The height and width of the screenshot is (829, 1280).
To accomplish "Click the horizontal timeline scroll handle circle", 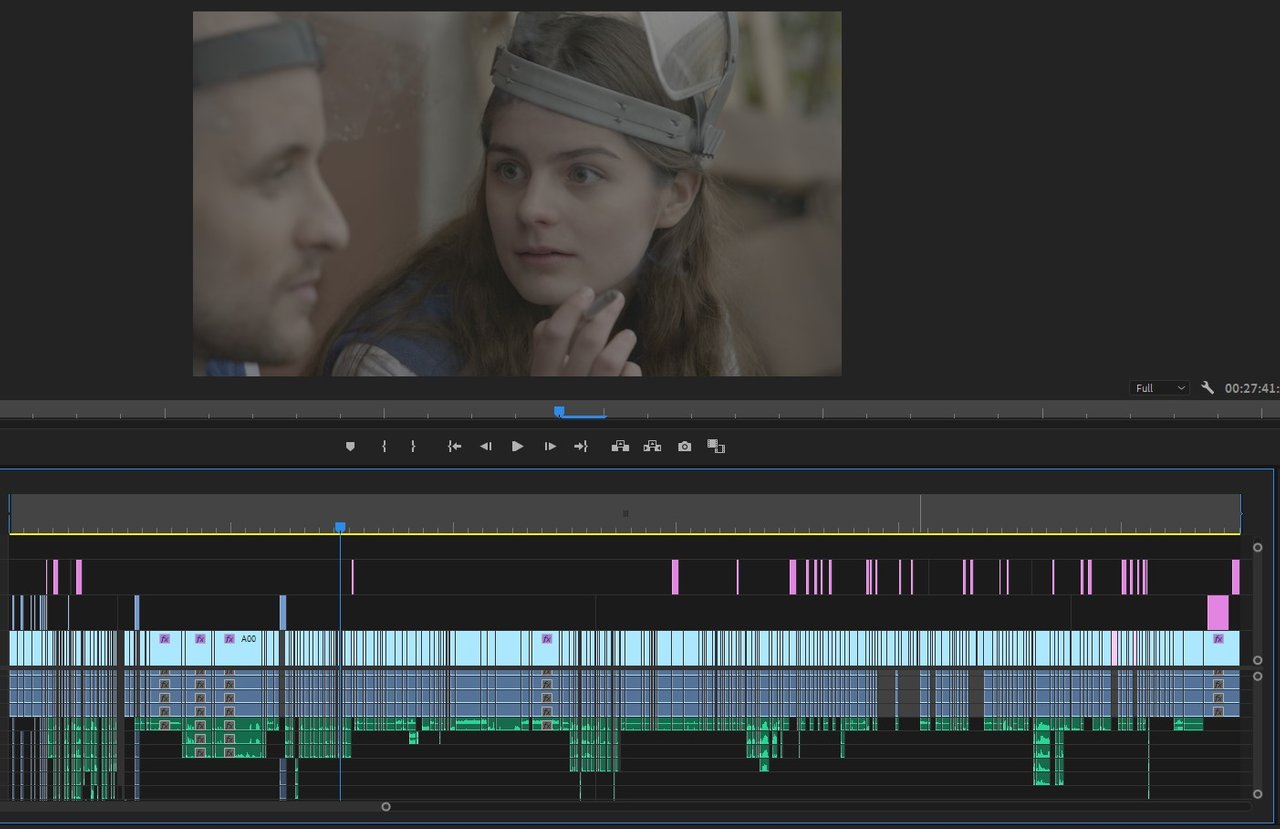I will pyautogui.click(x=385, y=806).
